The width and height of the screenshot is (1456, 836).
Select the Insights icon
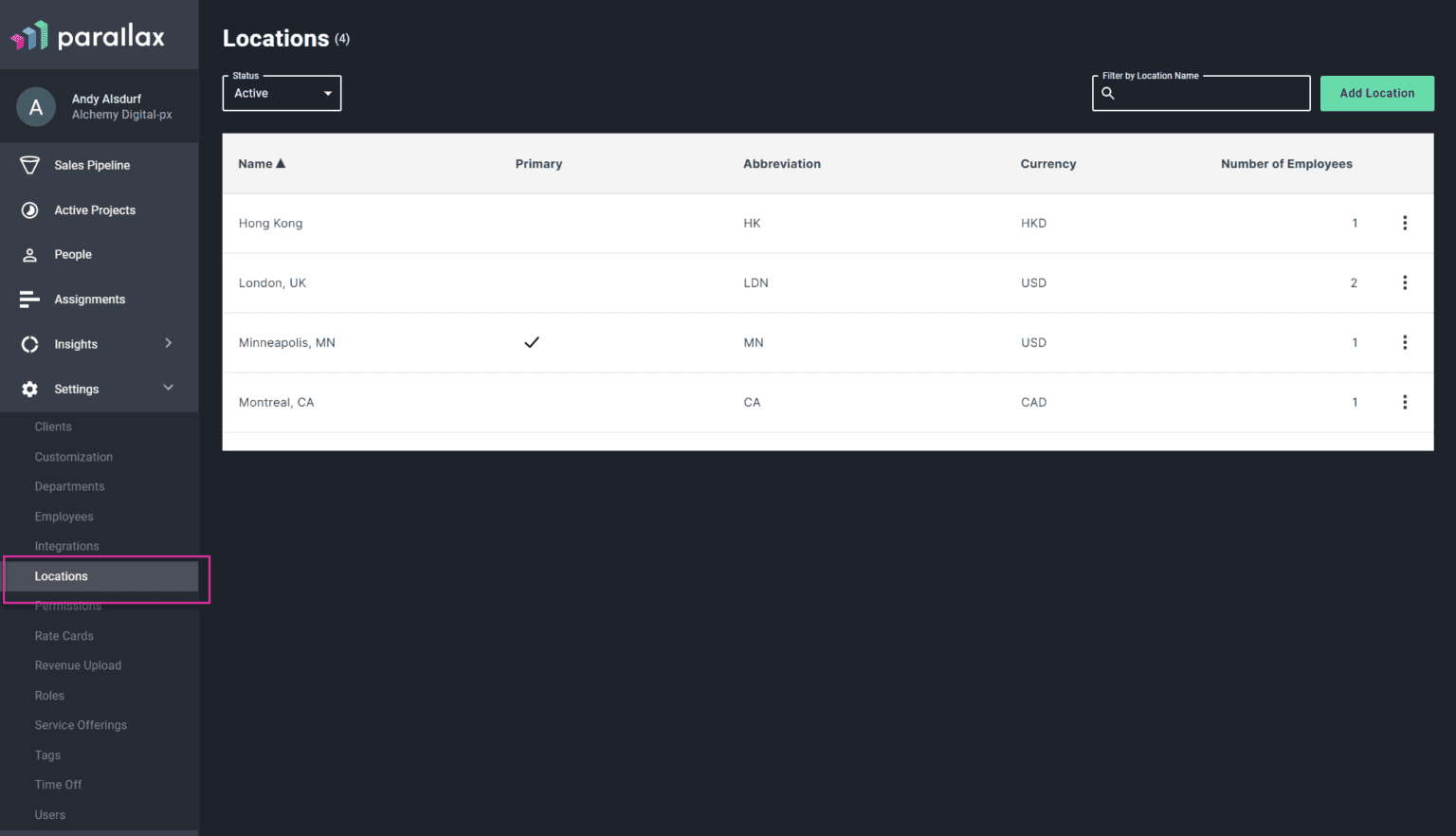coord(29,343)
